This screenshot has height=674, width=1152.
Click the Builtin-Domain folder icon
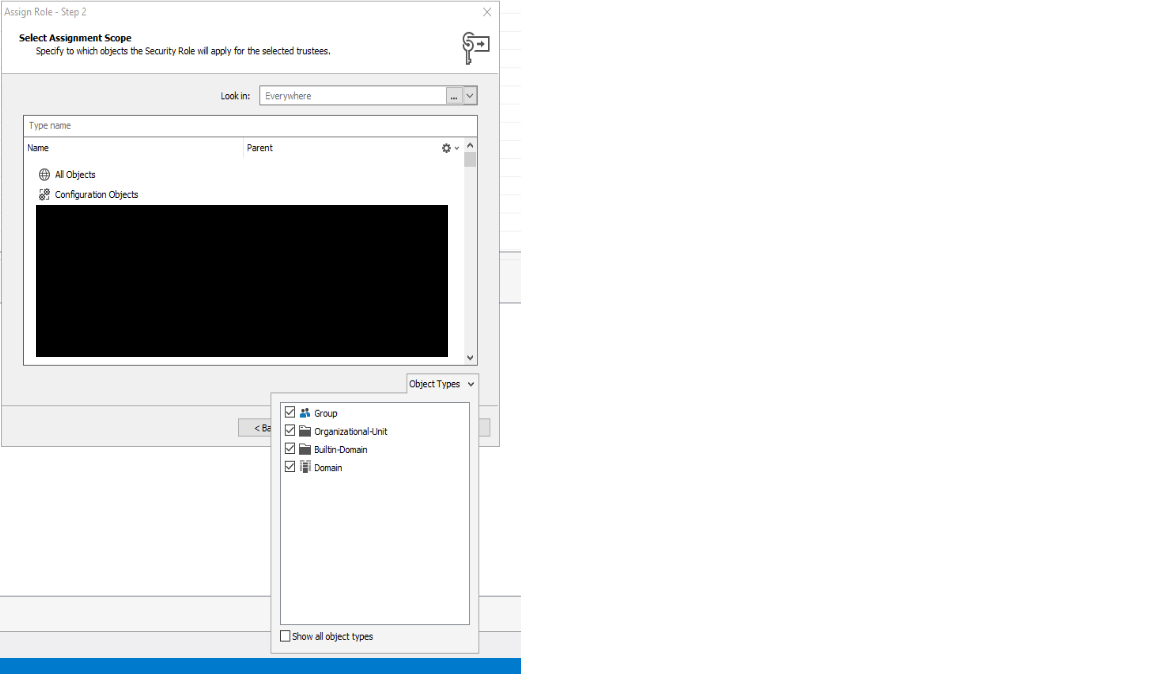(x=305, y=449)
